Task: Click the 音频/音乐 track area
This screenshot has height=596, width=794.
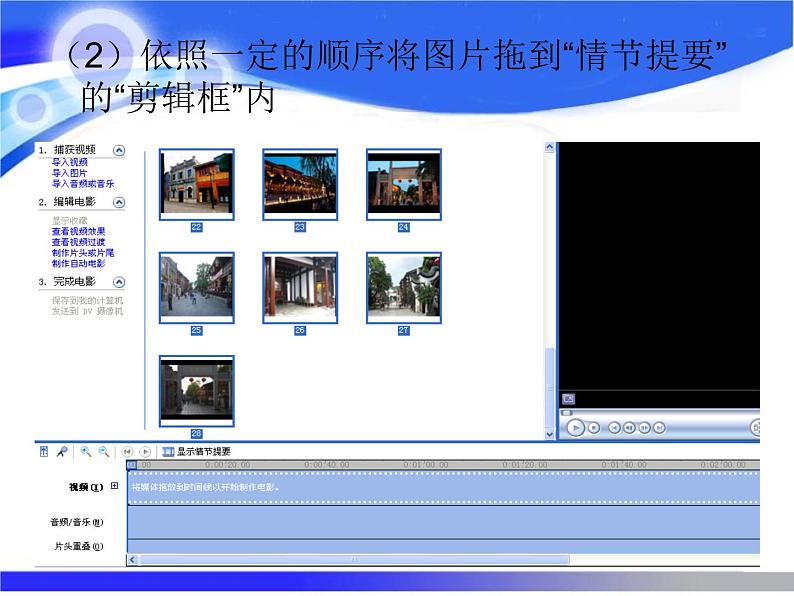Action: pyautogui.click(x=444, y=522)
